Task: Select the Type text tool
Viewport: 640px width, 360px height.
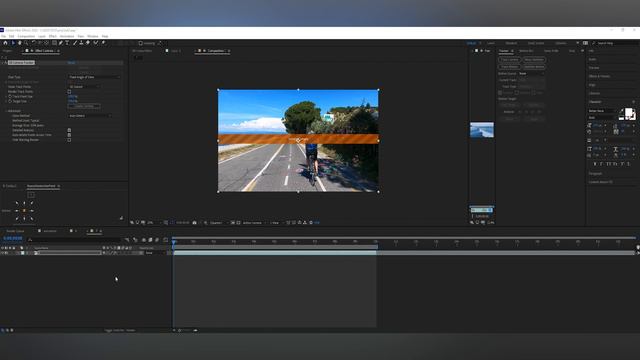Action: tap(67, 43)
